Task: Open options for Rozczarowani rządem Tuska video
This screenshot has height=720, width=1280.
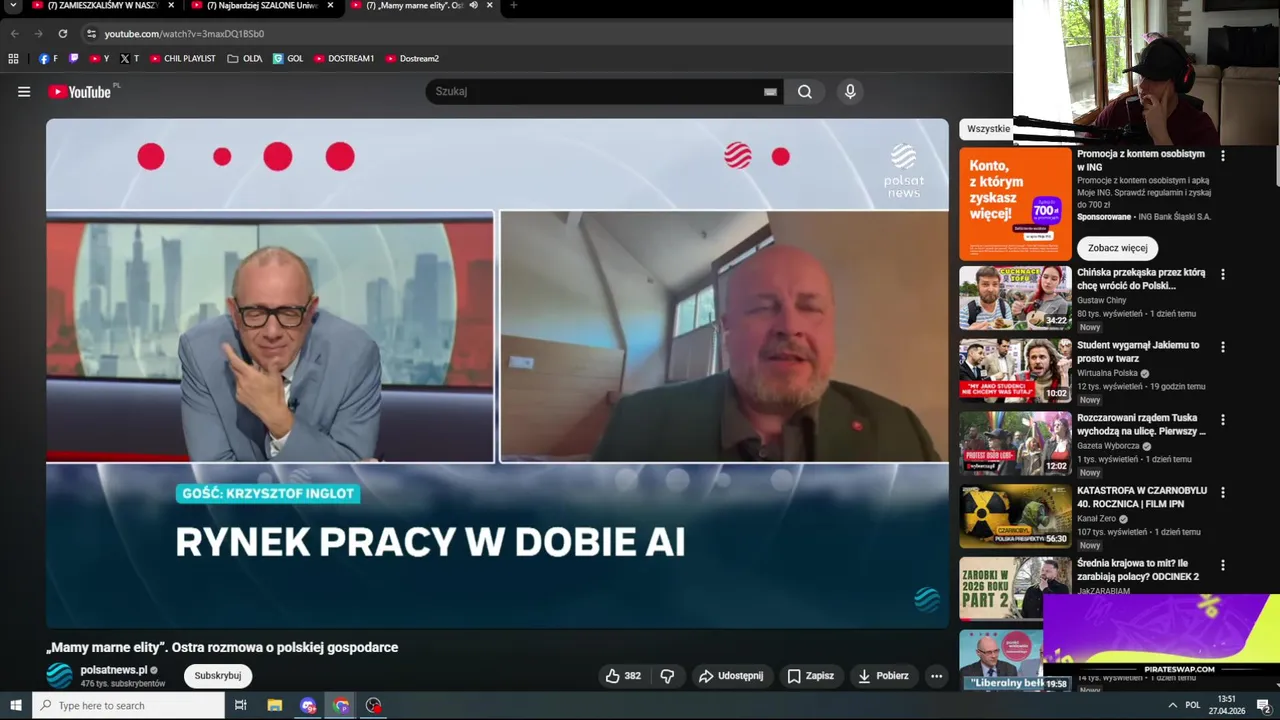Action: point(1222,420)
